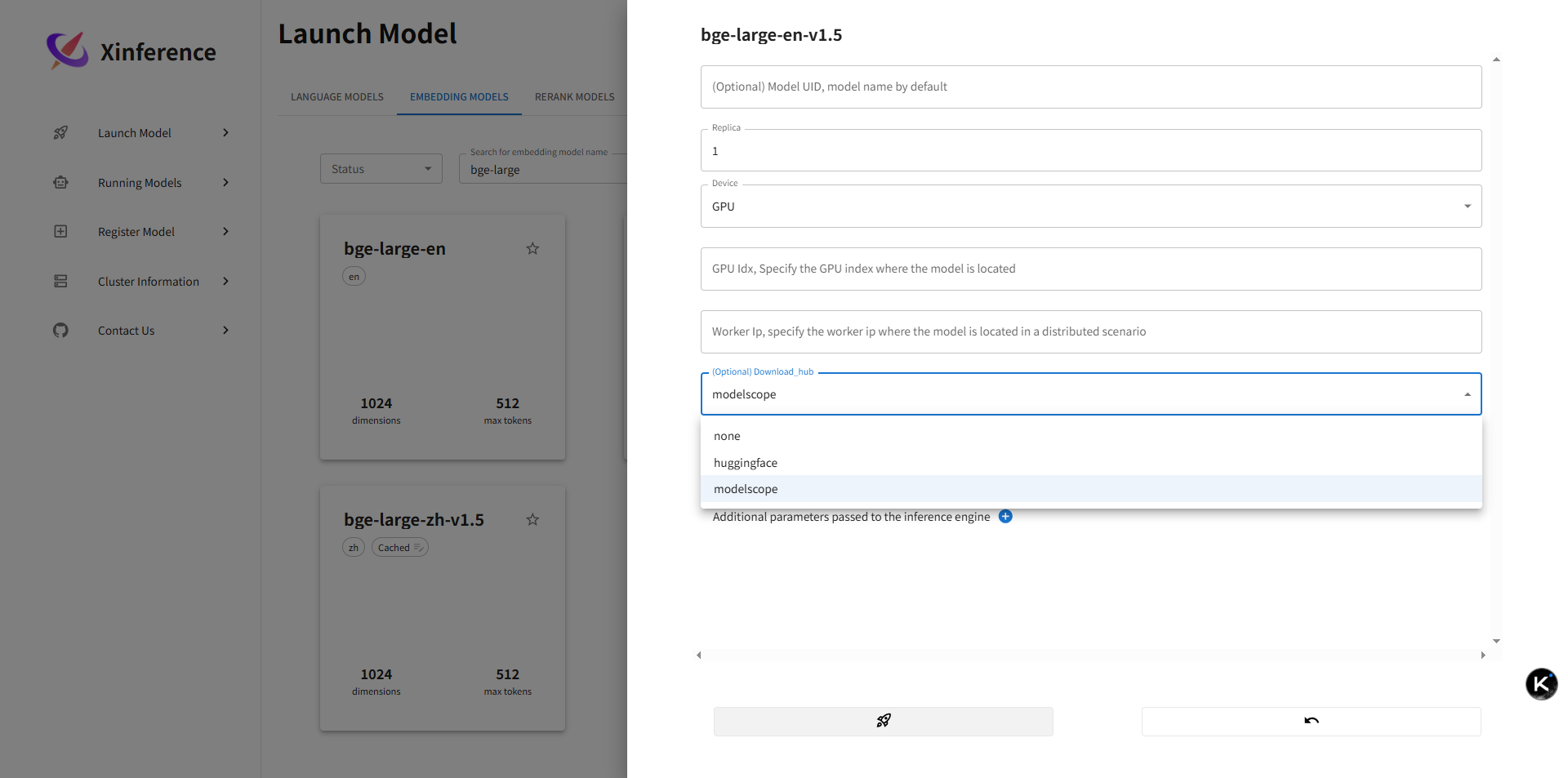Open the Status filter dropdown

click(x=381, y=169)
